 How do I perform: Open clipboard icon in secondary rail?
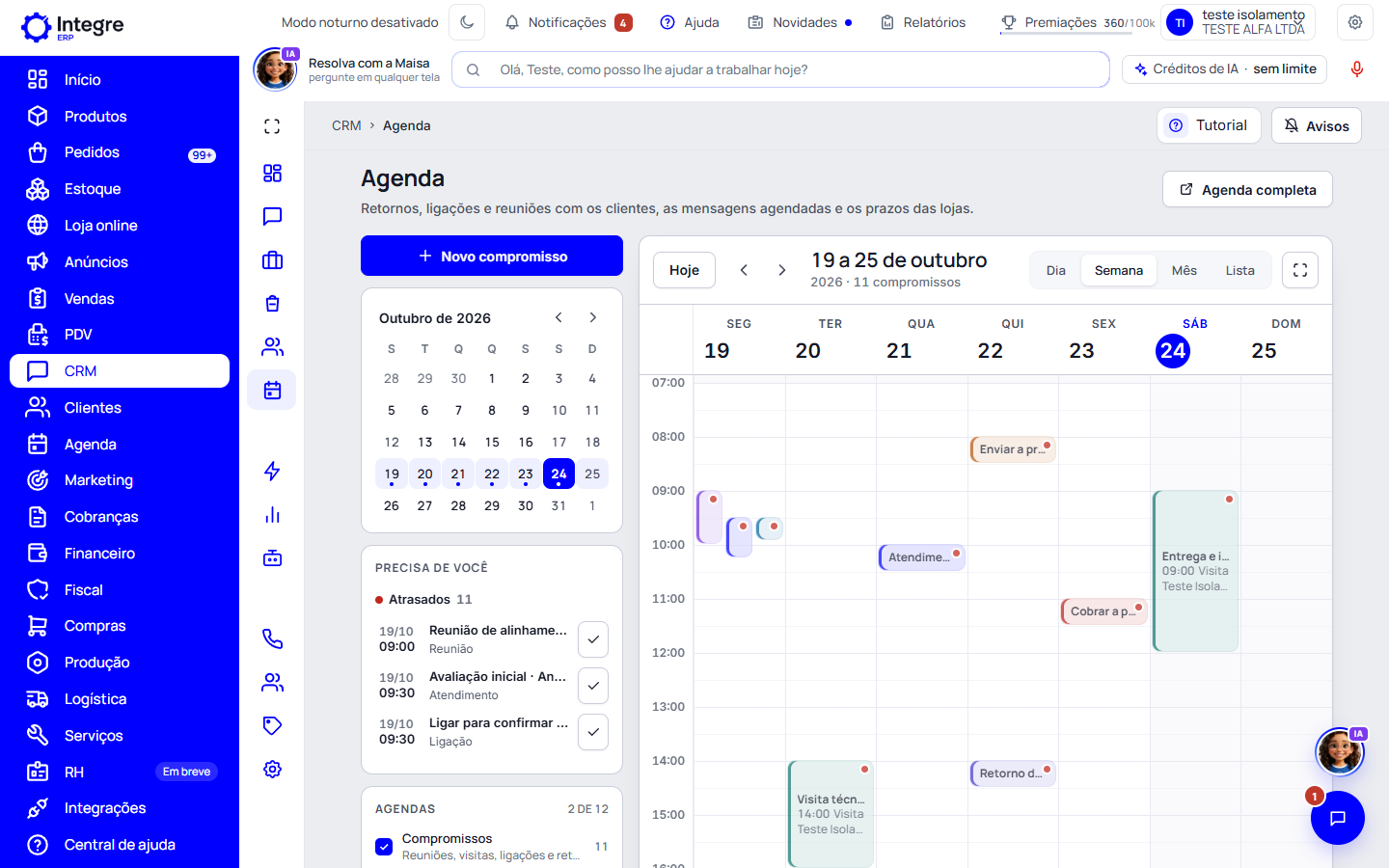[x=272, y=303]
